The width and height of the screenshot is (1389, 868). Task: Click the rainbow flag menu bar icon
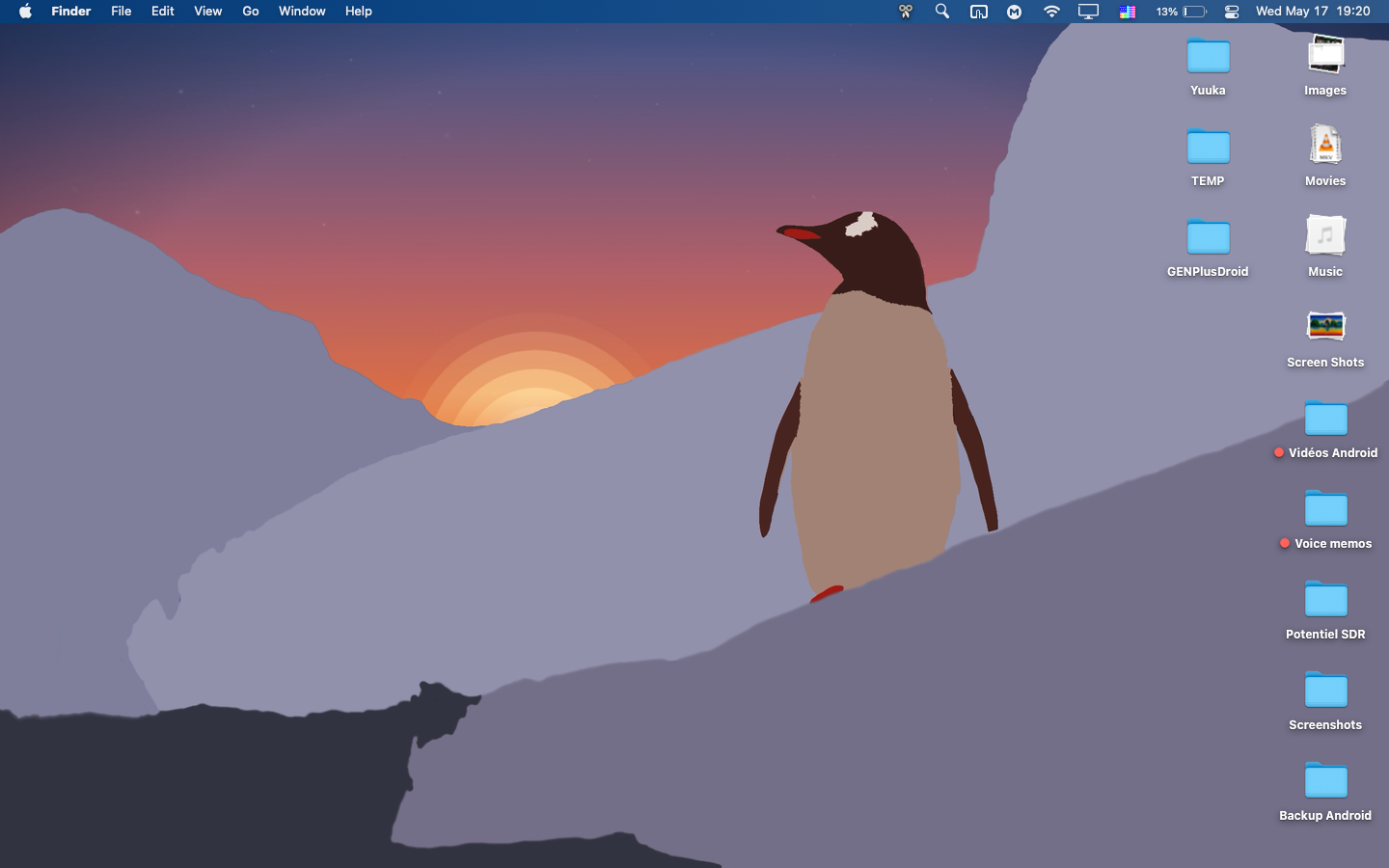(x=1127, y=12)
